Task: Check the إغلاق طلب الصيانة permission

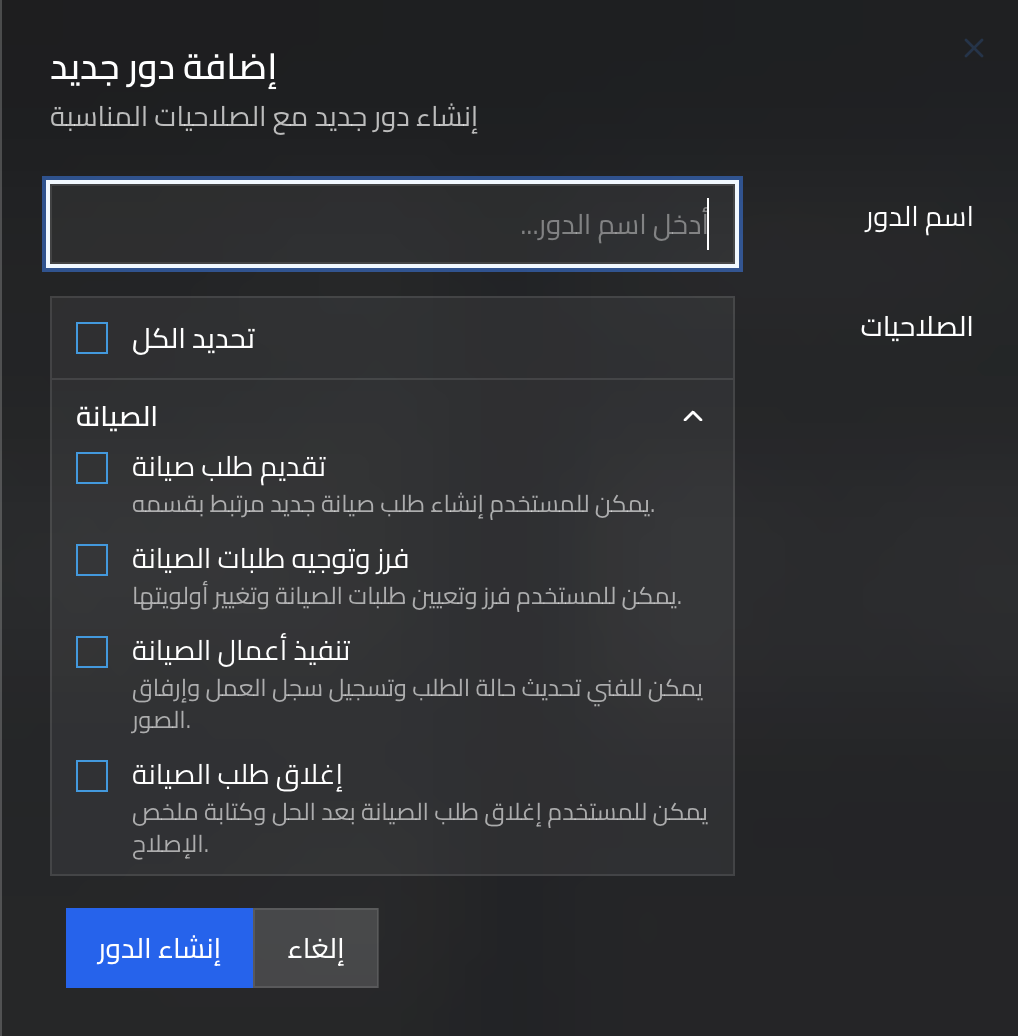Action: (x=91, y=775)
